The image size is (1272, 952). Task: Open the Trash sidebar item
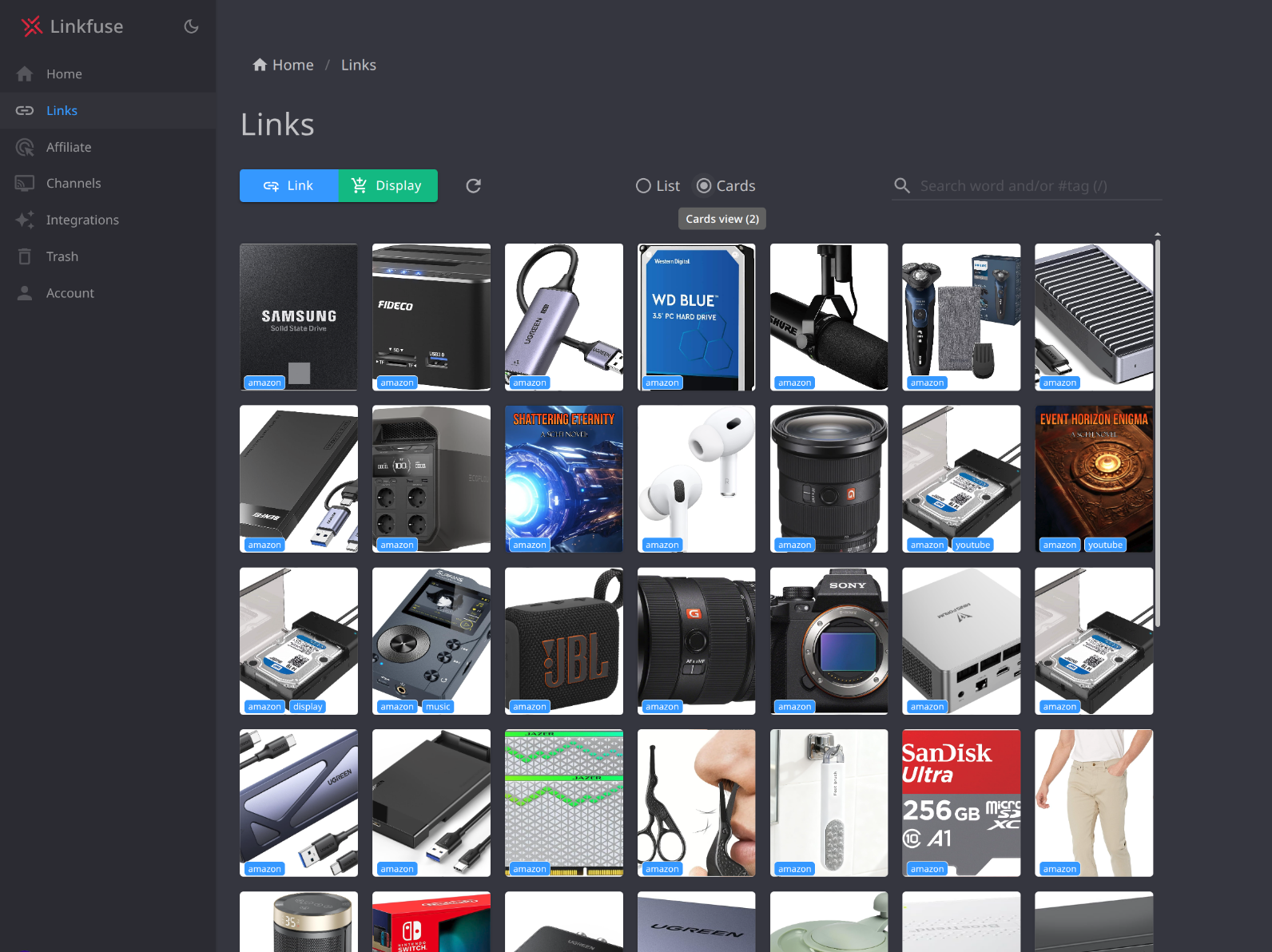tap(62, 256)
